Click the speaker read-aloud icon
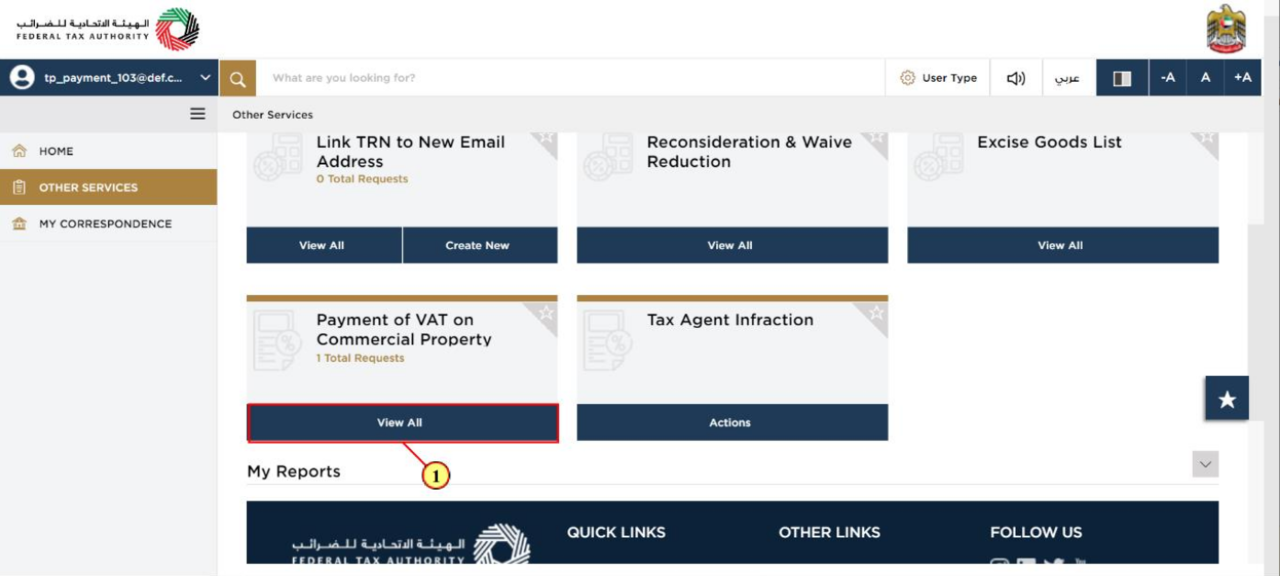The image size is (1280, 576). pos(1016,78)
